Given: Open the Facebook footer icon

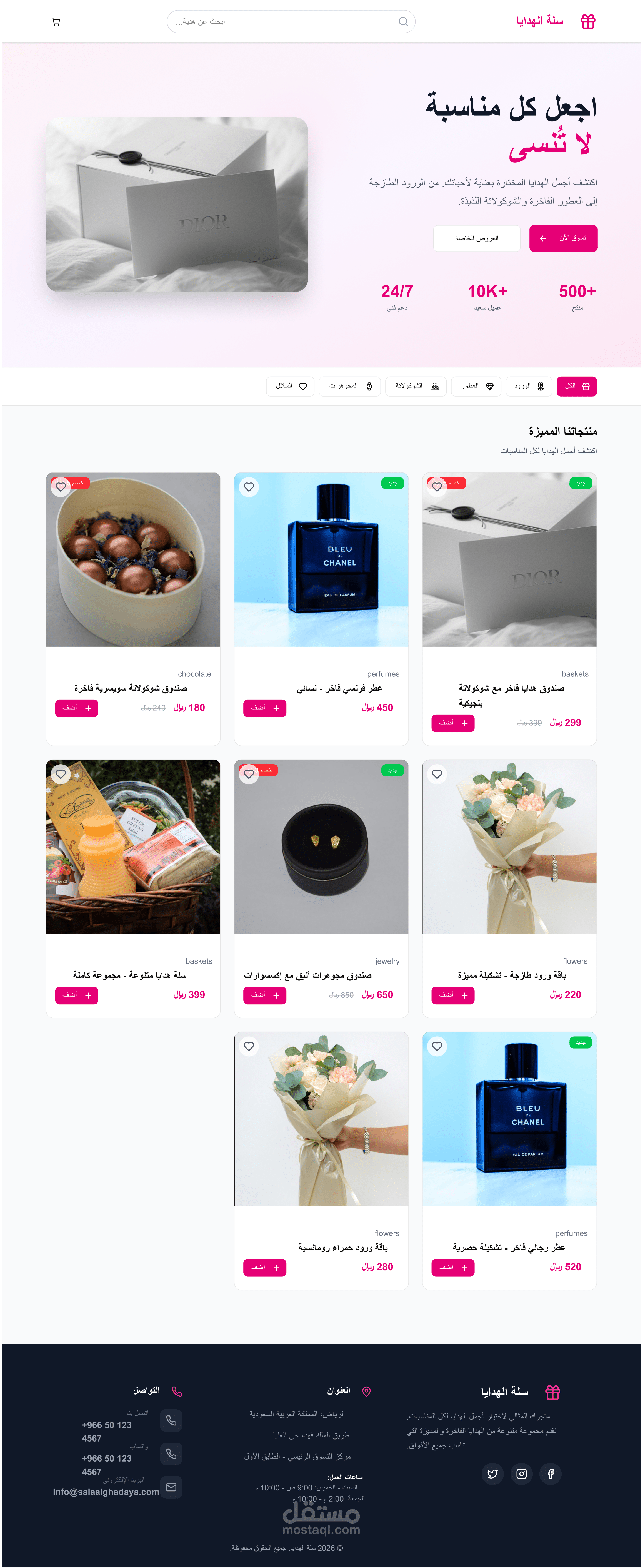Looking at the screenshot, I should (551, 1474).
